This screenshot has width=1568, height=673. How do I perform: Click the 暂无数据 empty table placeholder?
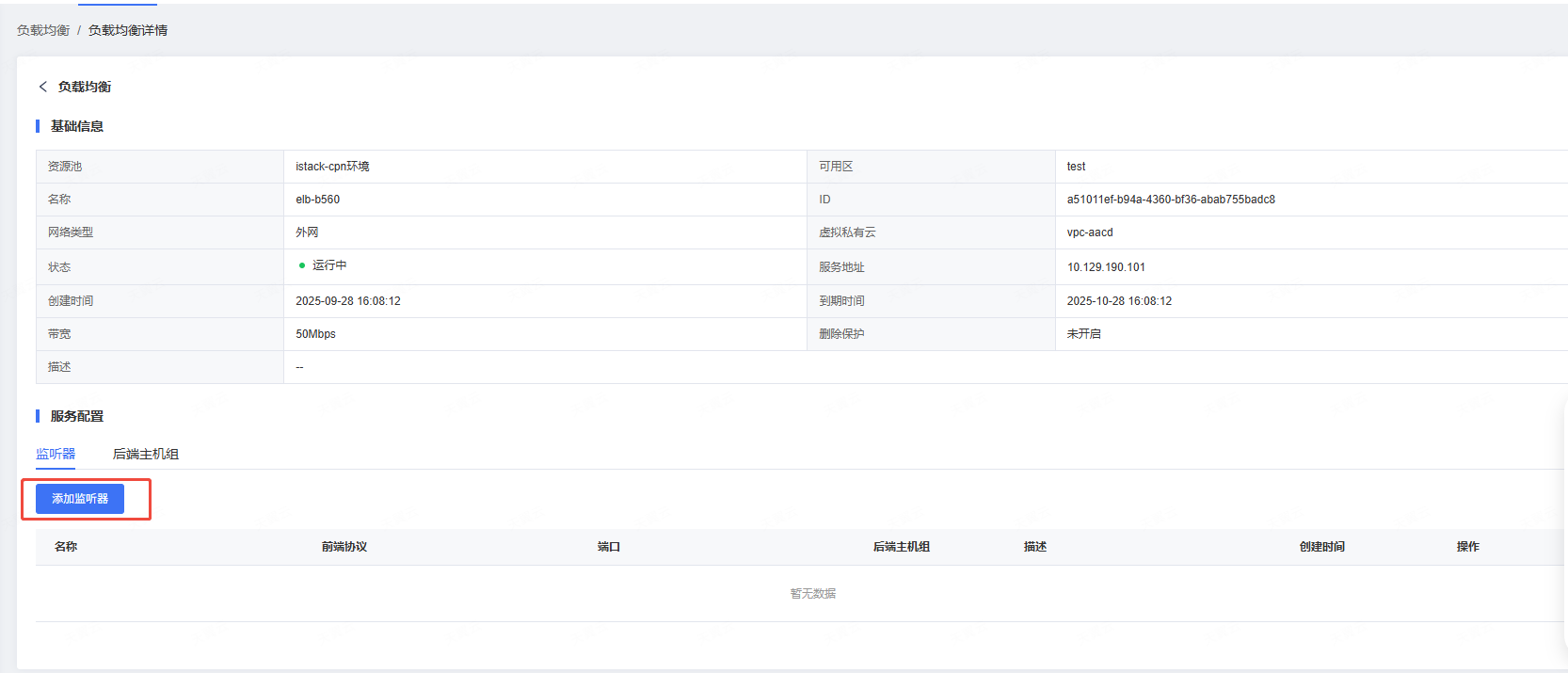813,594
